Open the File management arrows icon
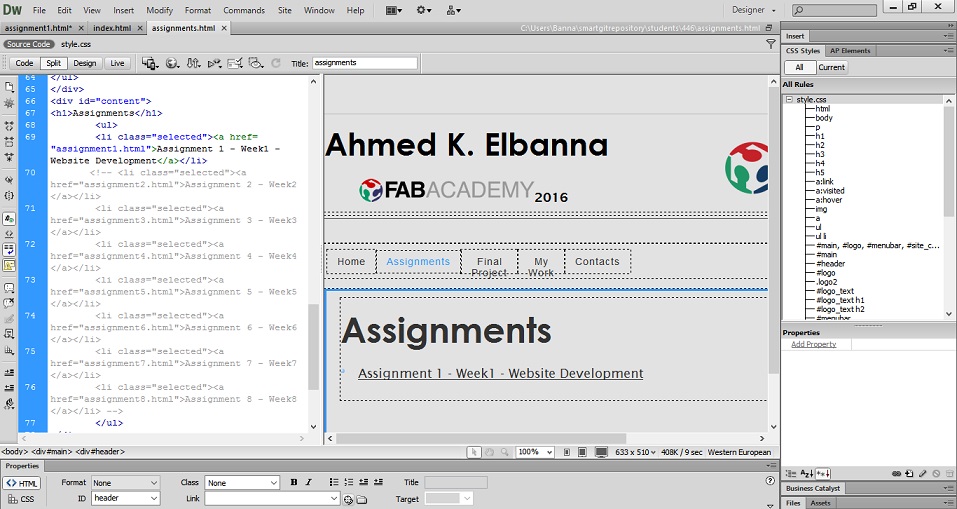 pyautogui.click(x=193, y=63)
